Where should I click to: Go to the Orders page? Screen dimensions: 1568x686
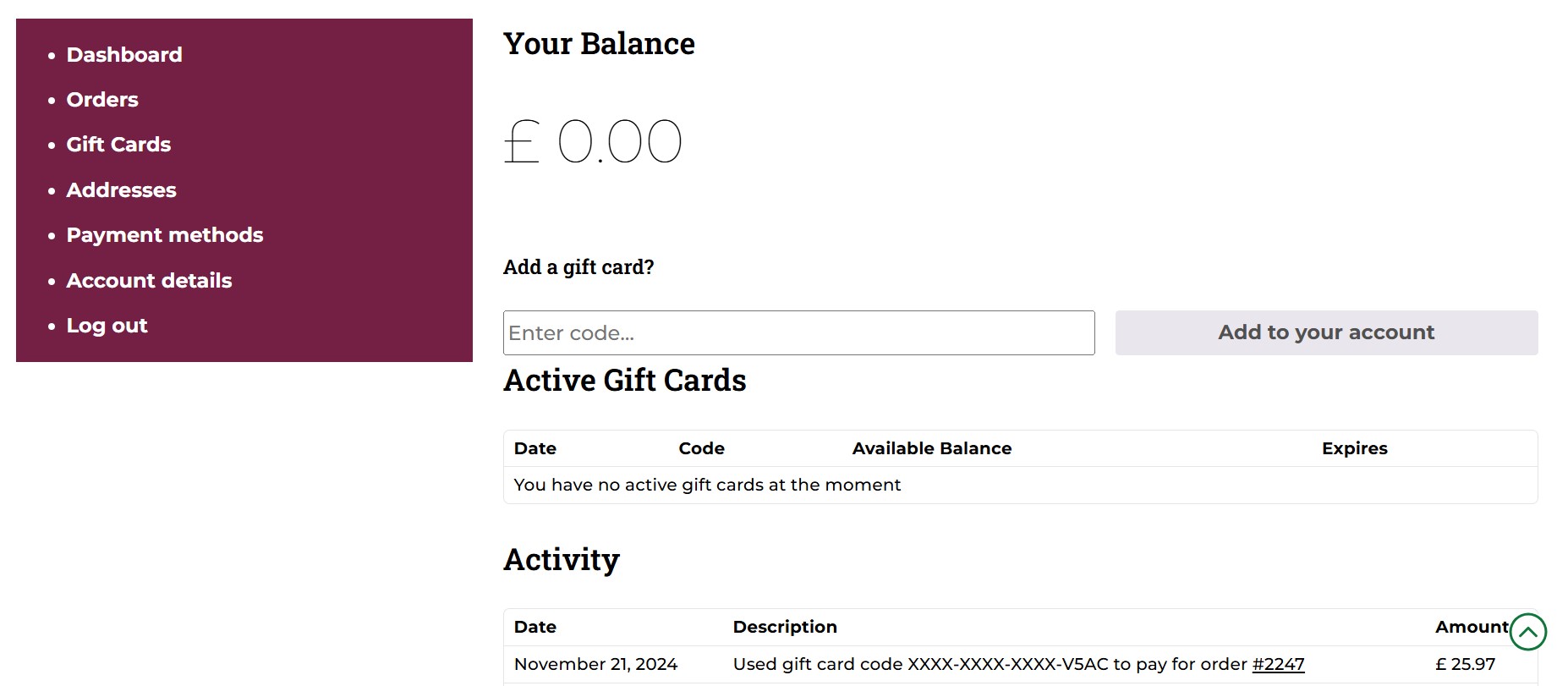pyautogui.click(x=102, y=100)
